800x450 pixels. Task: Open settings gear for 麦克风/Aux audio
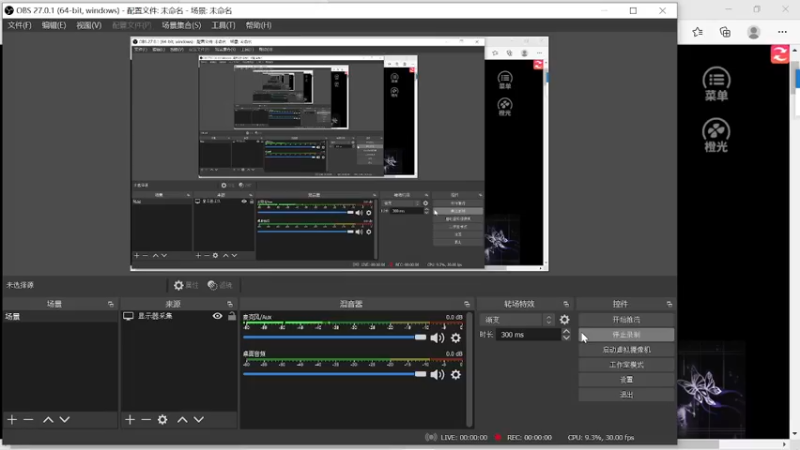[456, 338]
